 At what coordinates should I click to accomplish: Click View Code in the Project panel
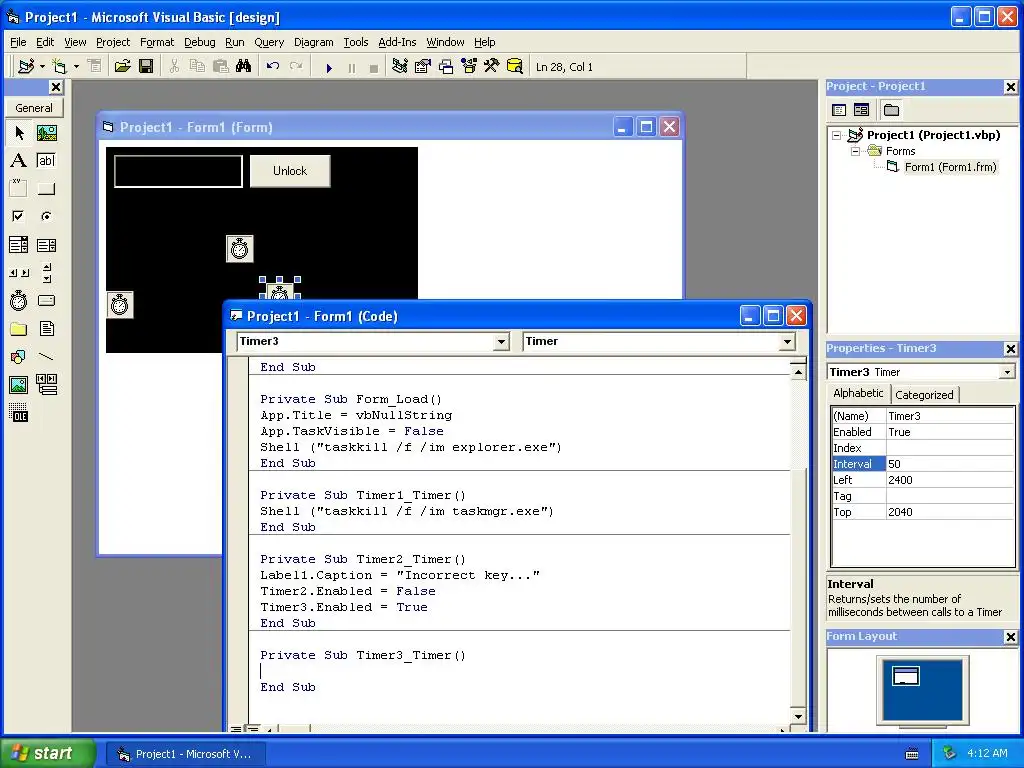pos(839,110)
